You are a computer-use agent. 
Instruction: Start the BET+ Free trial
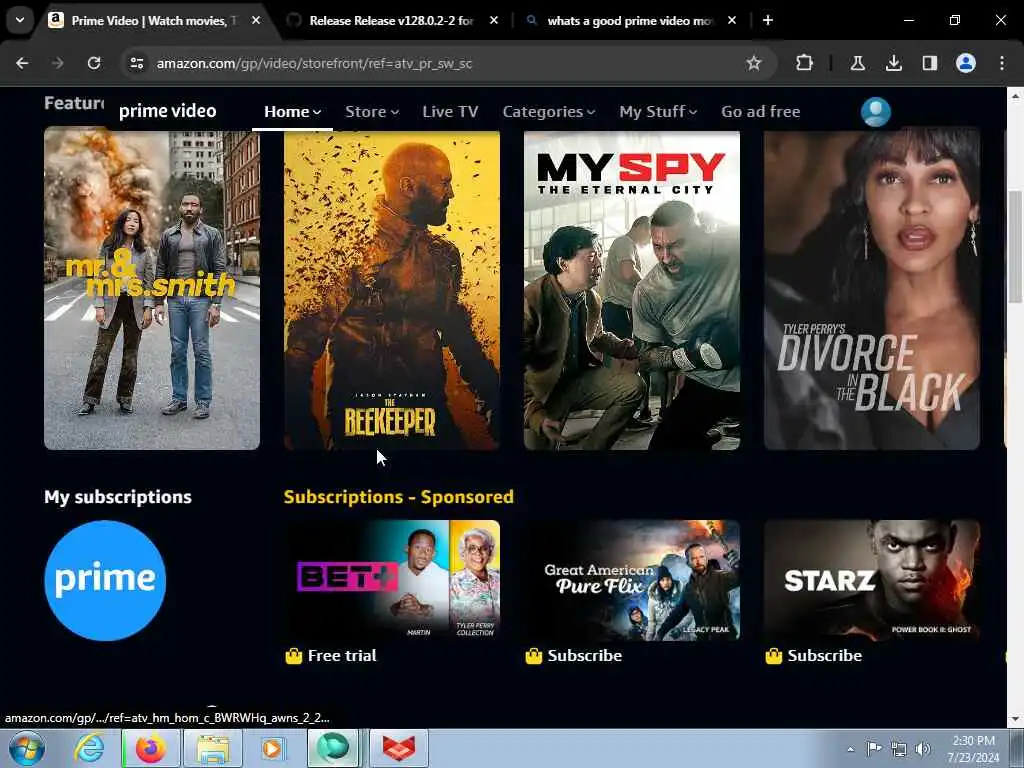click(331, 656)
